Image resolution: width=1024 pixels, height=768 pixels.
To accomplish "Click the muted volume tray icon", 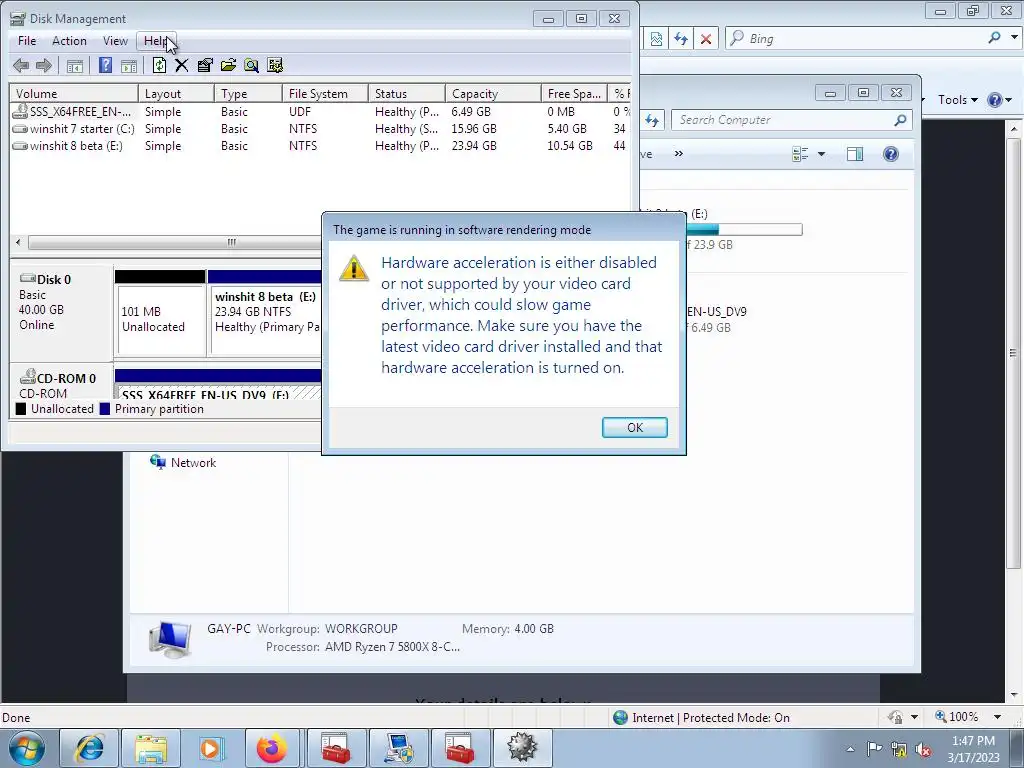I will tap(923, 750).
